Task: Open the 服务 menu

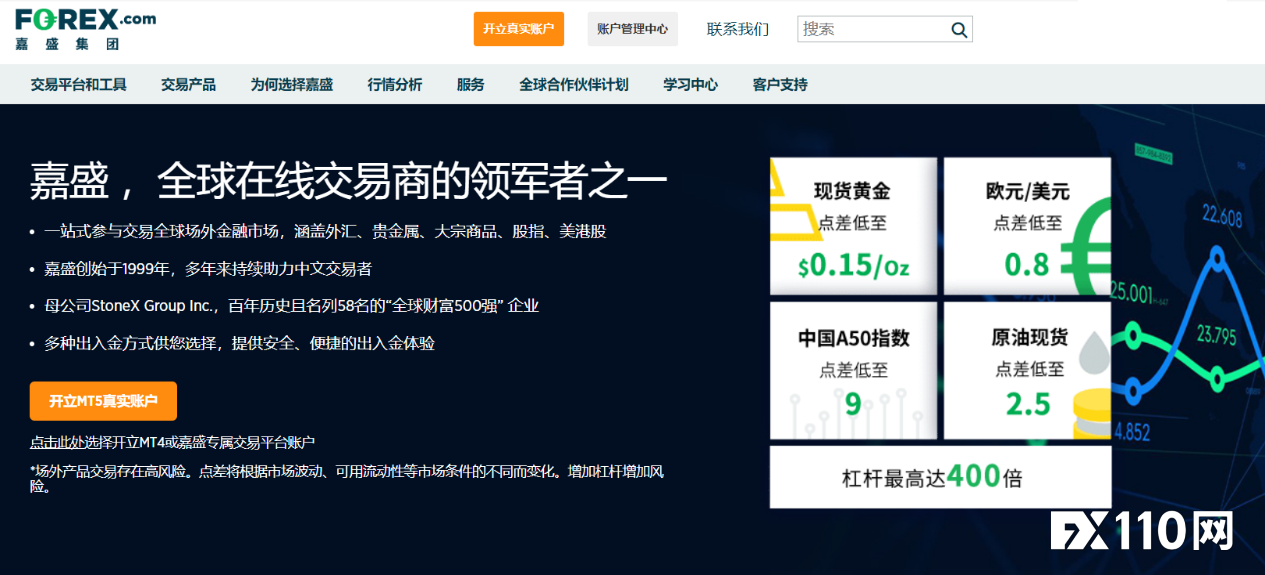Action: pos(470,85)
